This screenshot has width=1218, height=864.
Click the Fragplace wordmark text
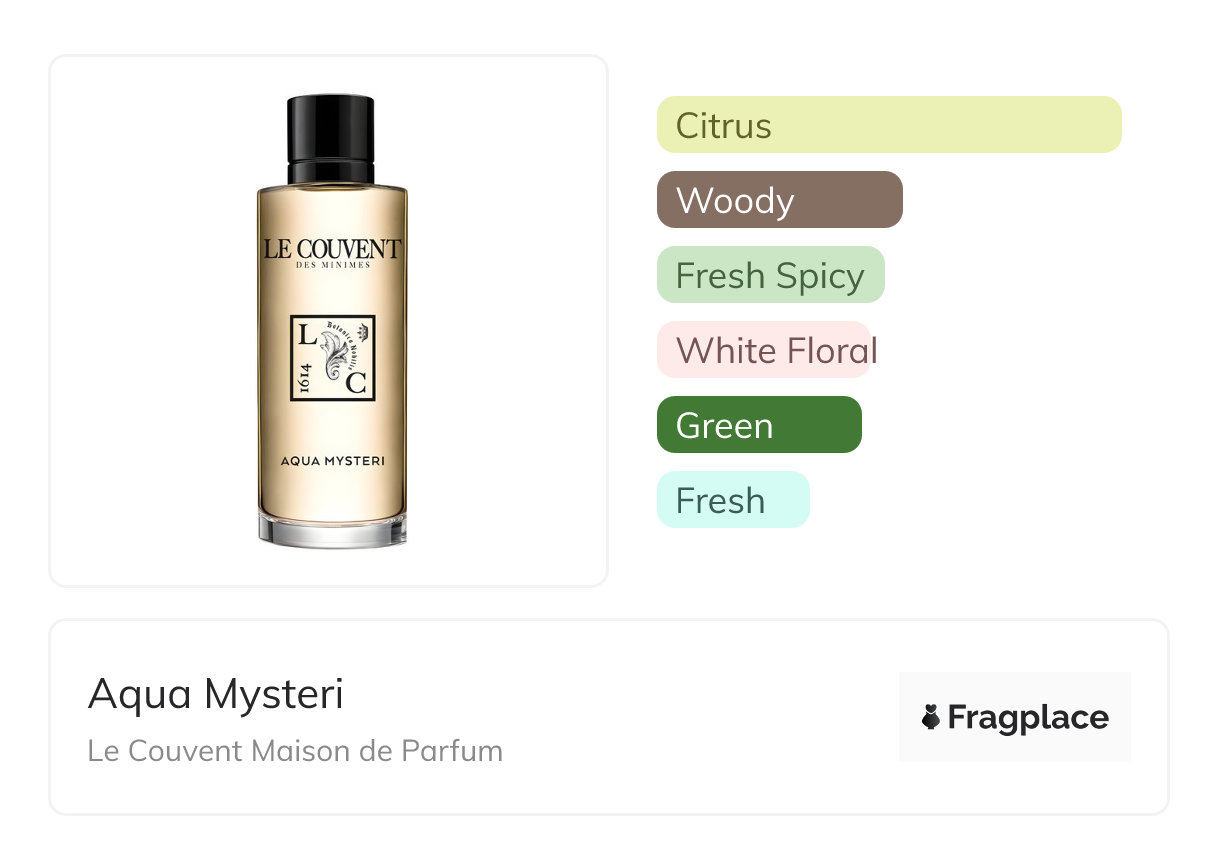click(x=1028, y=718)
